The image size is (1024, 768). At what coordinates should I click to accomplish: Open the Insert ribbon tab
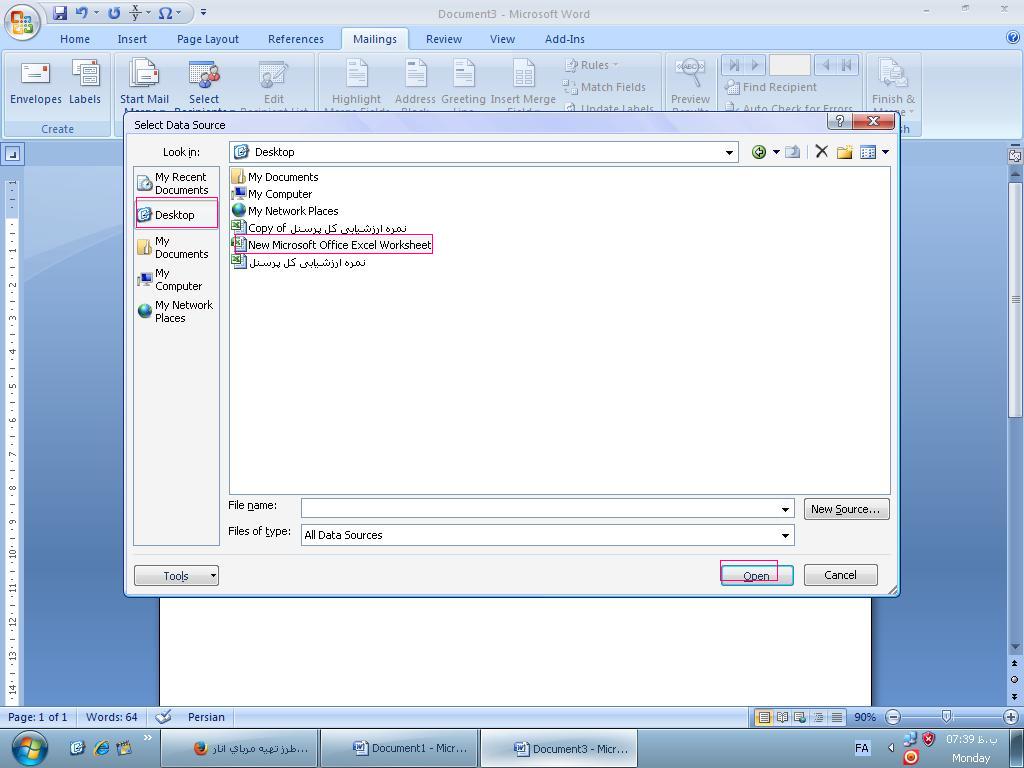pyautogui.click(x=132, y=39)
